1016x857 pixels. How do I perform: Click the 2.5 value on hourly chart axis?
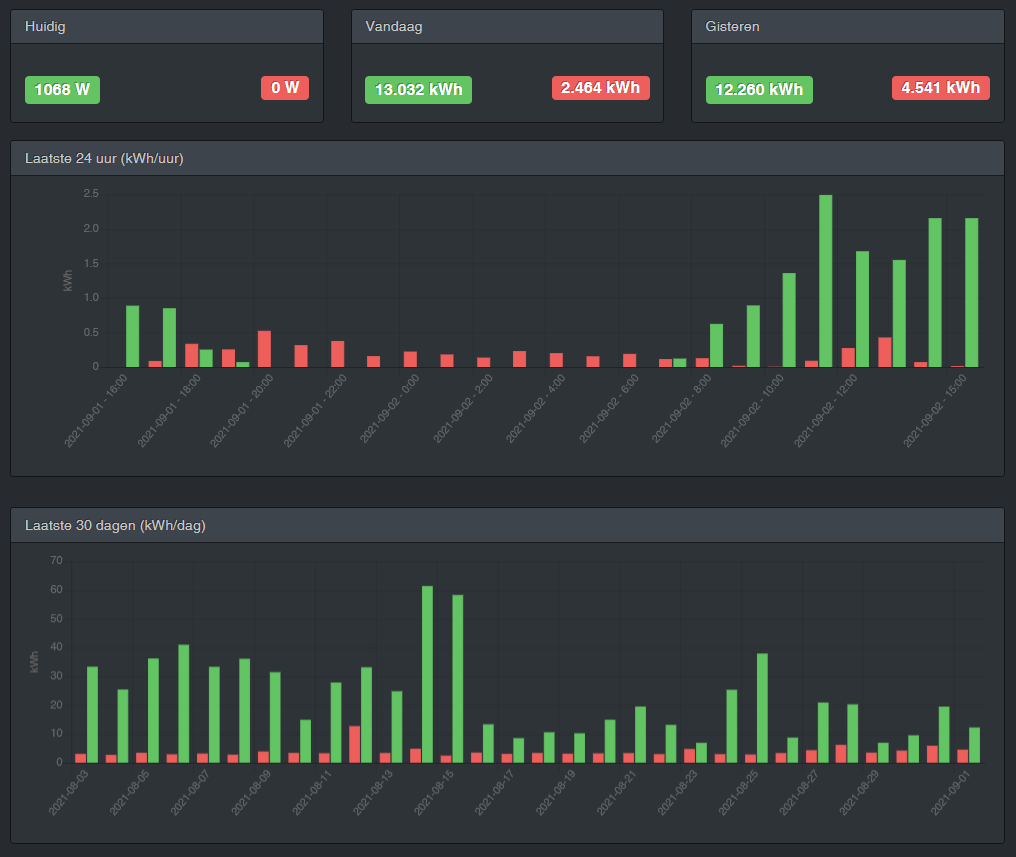click(x=91, y=194)
